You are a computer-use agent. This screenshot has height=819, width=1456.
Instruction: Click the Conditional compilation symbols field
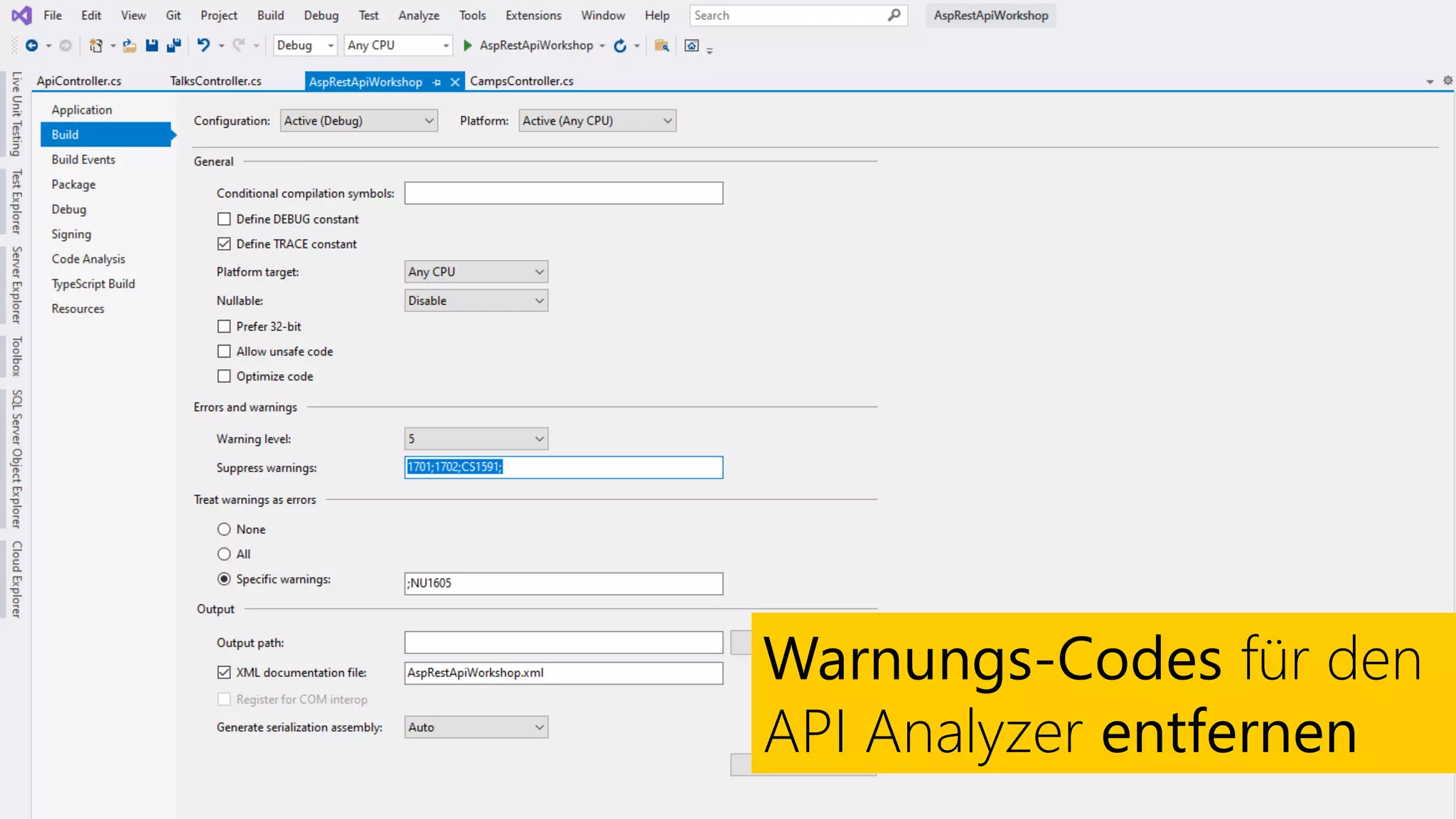[564, 193]
